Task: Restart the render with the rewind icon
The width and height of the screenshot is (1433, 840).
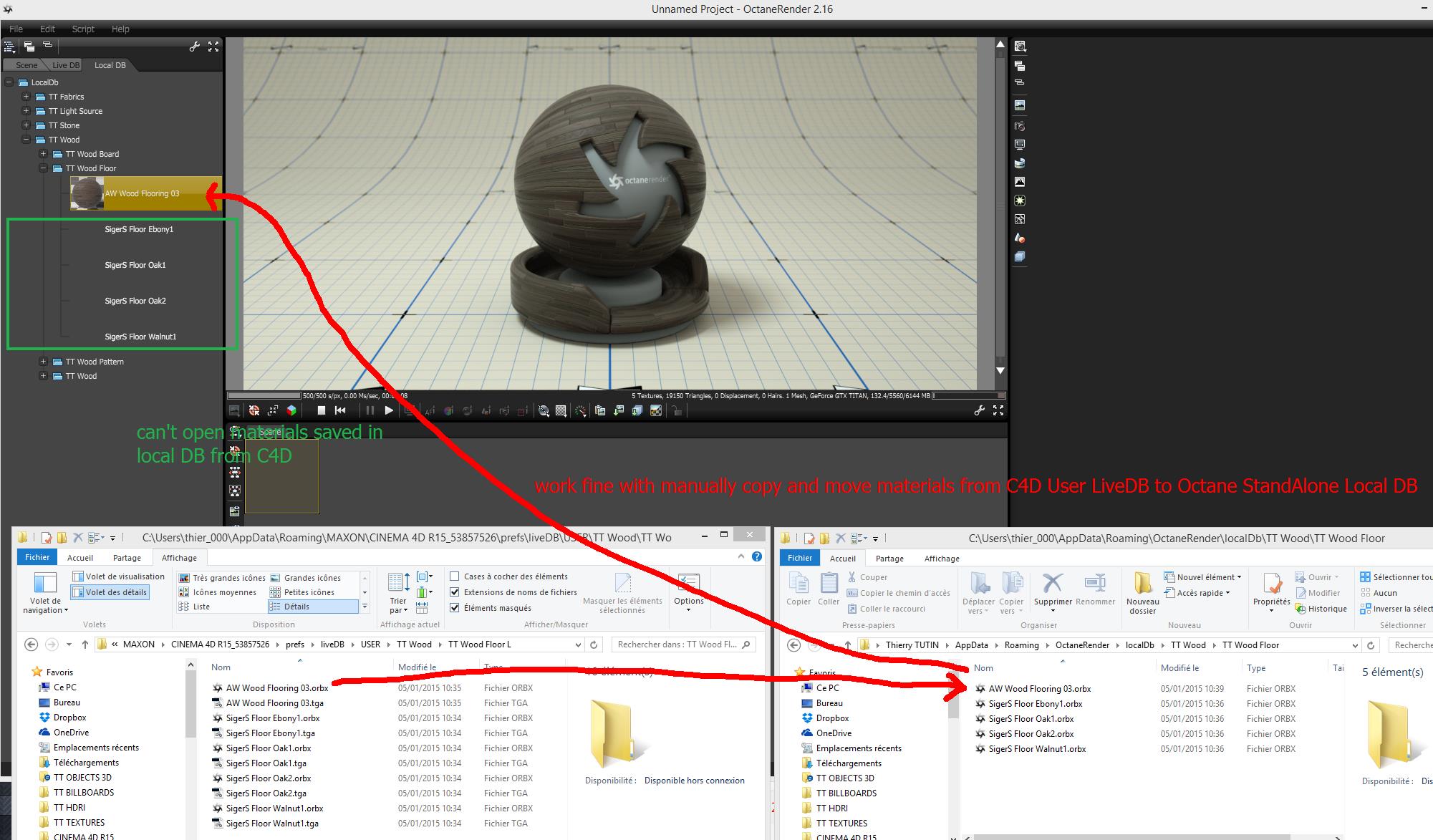Action: [x=340, y=410]
